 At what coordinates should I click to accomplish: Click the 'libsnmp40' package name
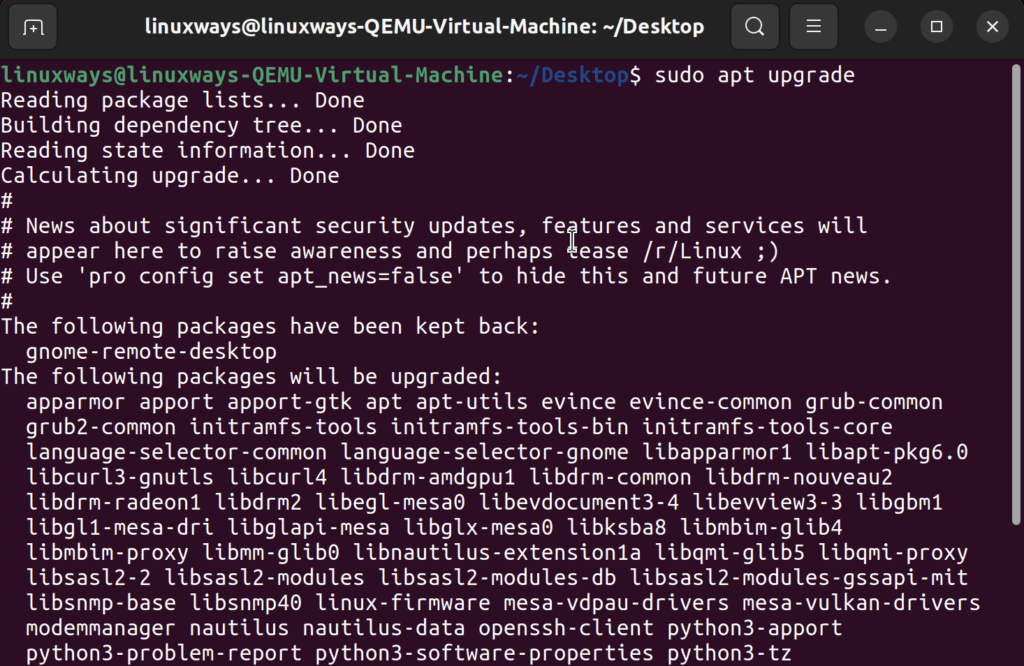246,603
